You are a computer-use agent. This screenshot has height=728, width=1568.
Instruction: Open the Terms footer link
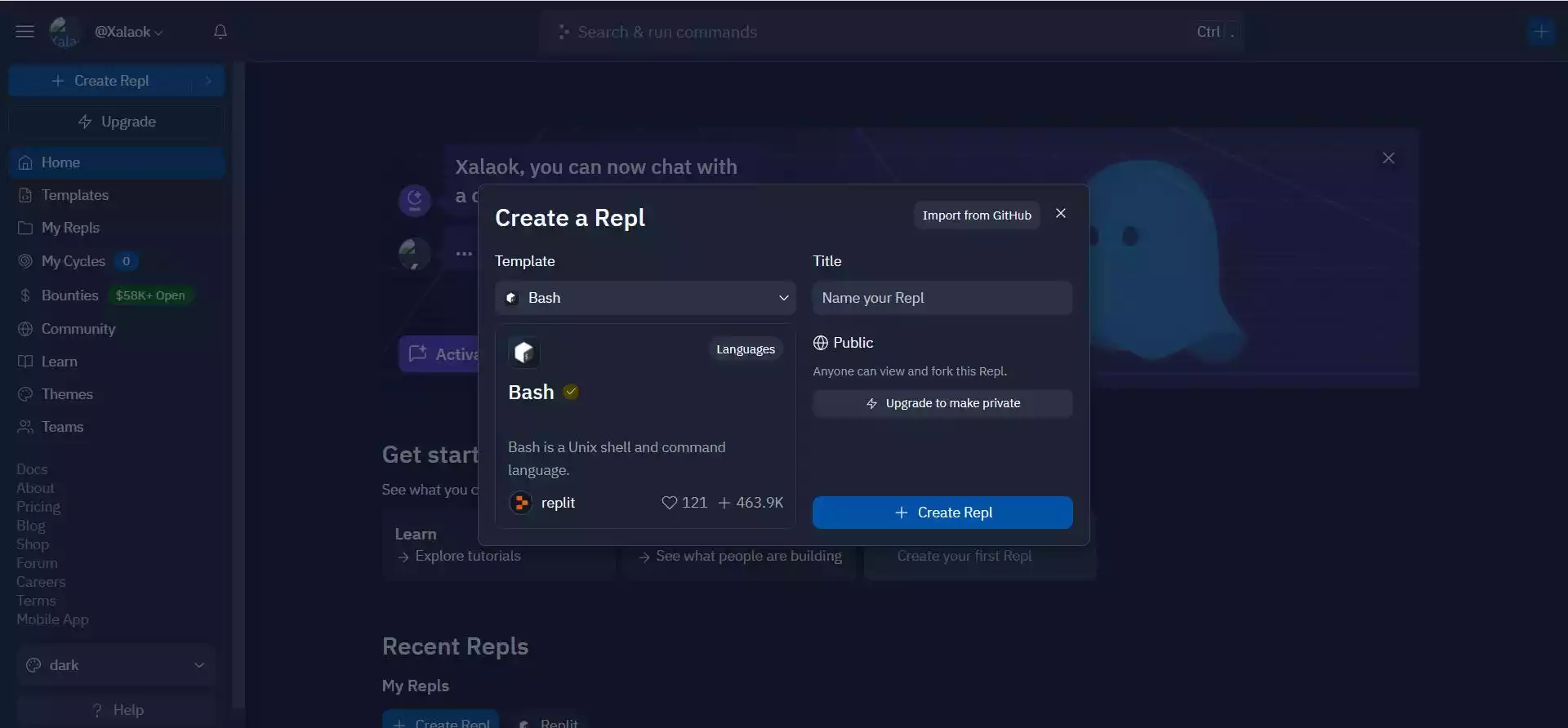pos(36,601)
